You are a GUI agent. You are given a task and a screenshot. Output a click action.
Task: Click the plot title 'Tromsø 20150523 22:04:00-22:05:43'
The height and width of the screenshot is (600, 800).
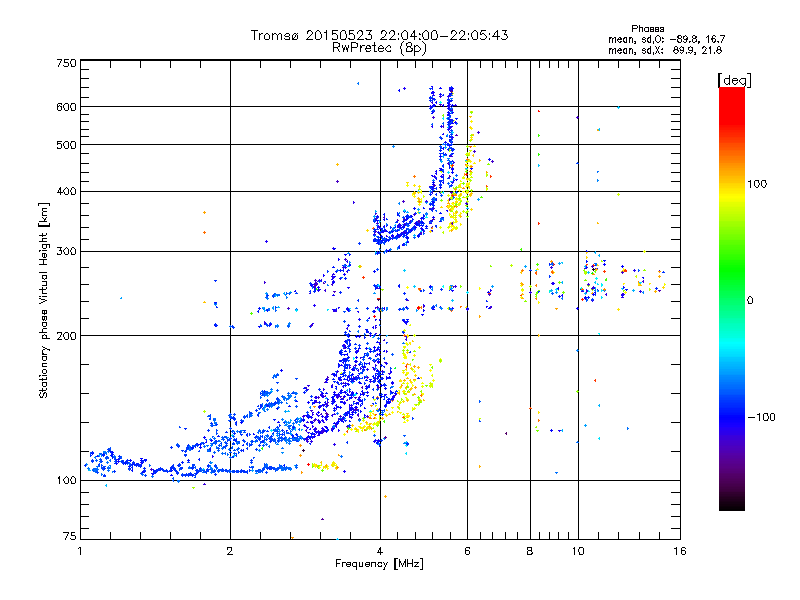[x=379, y=35]
